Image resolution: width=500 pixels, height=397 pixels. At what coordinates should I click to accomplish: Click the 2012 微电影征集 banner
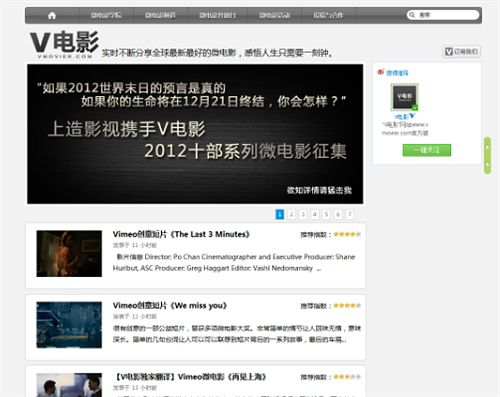click(195, 134)
